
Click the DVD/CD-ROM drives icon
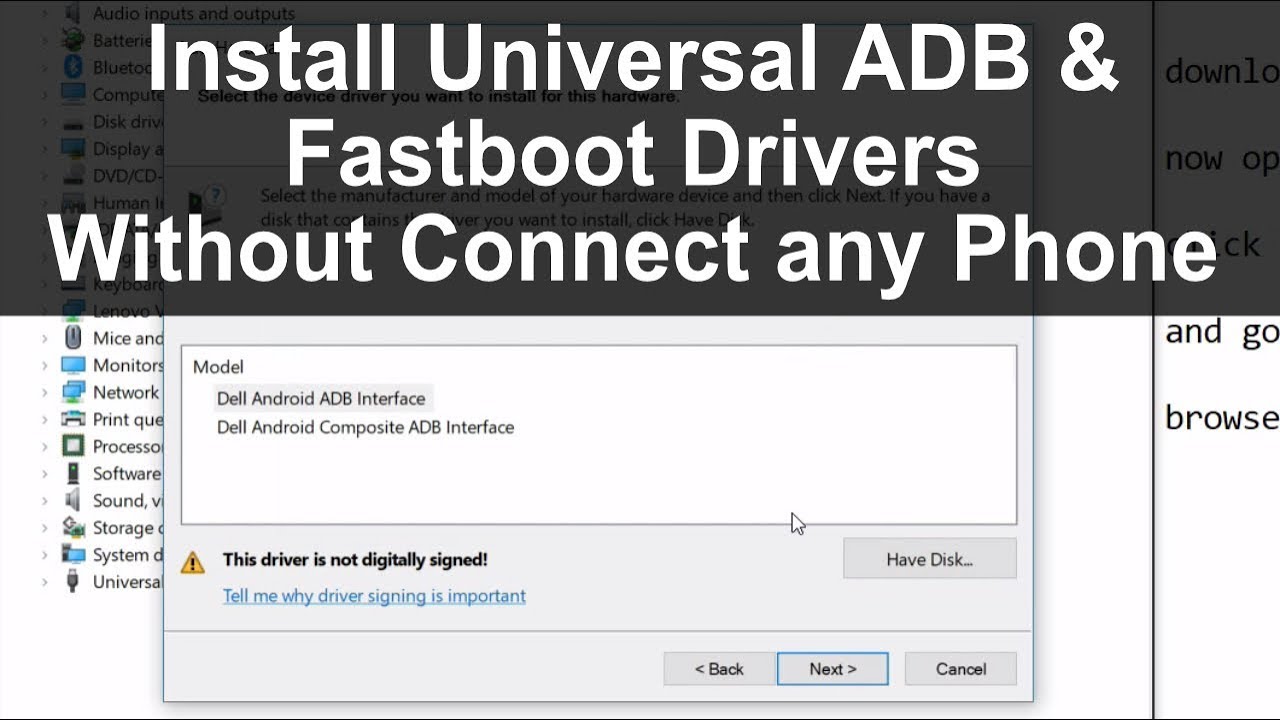[73, 175]
